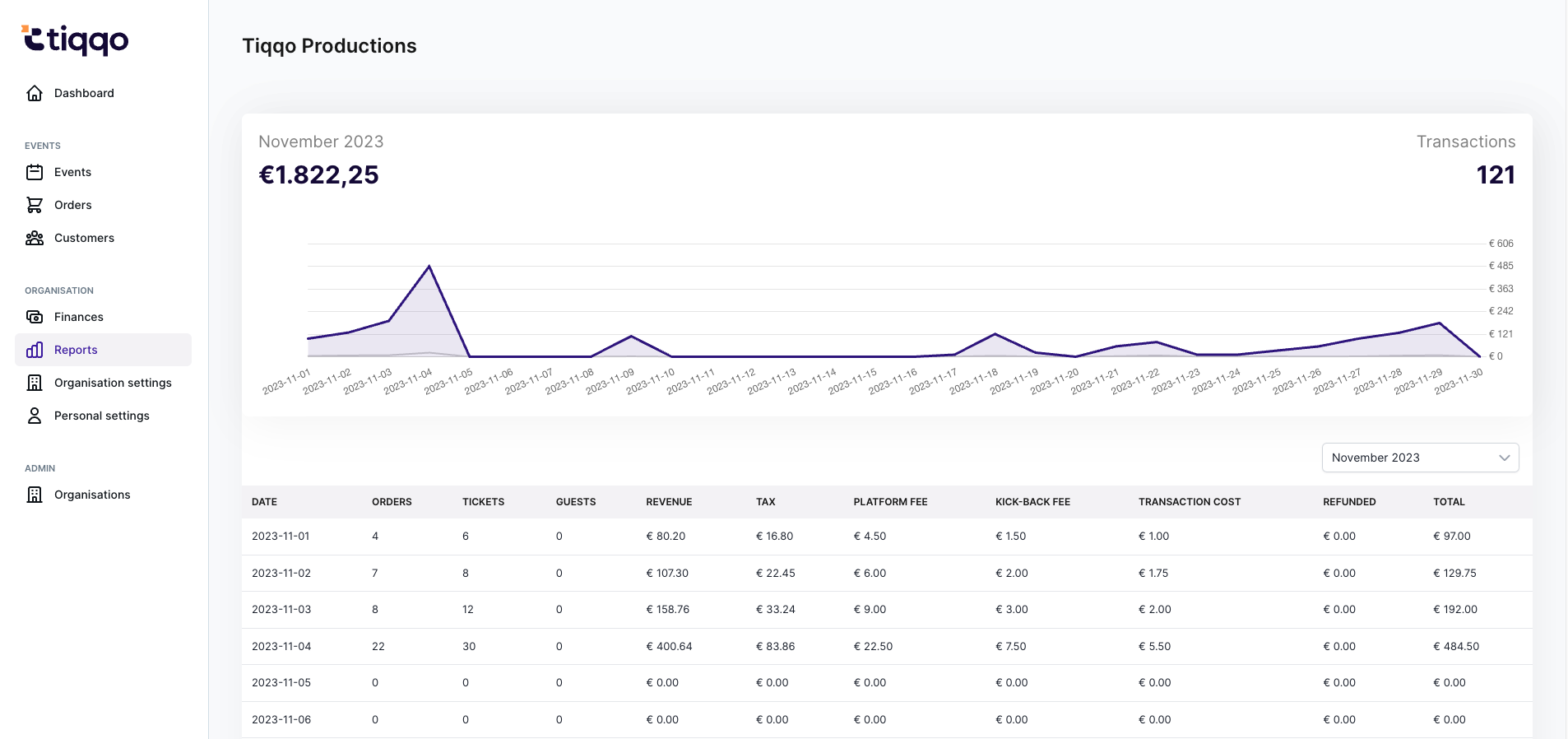1568x739 pixels.
Task: Click platform fee value € 22.50
Action: 873,646
